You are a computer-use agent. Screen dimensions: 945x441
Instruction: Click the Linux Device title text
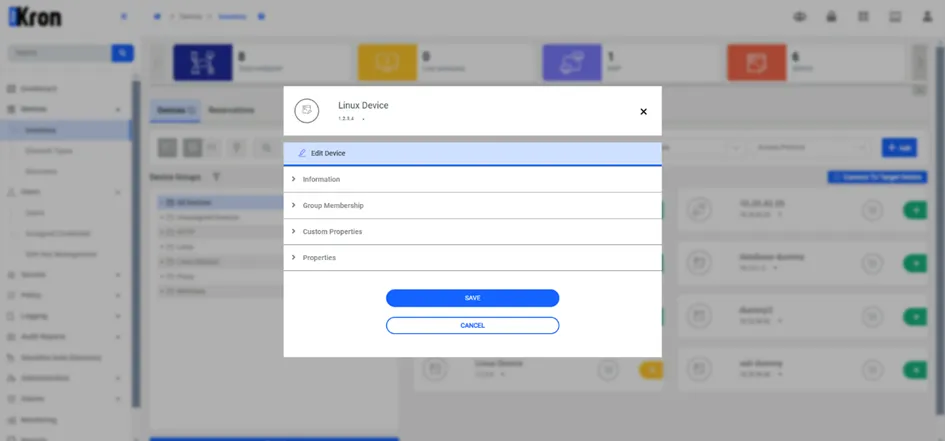[x=363, y=105]
